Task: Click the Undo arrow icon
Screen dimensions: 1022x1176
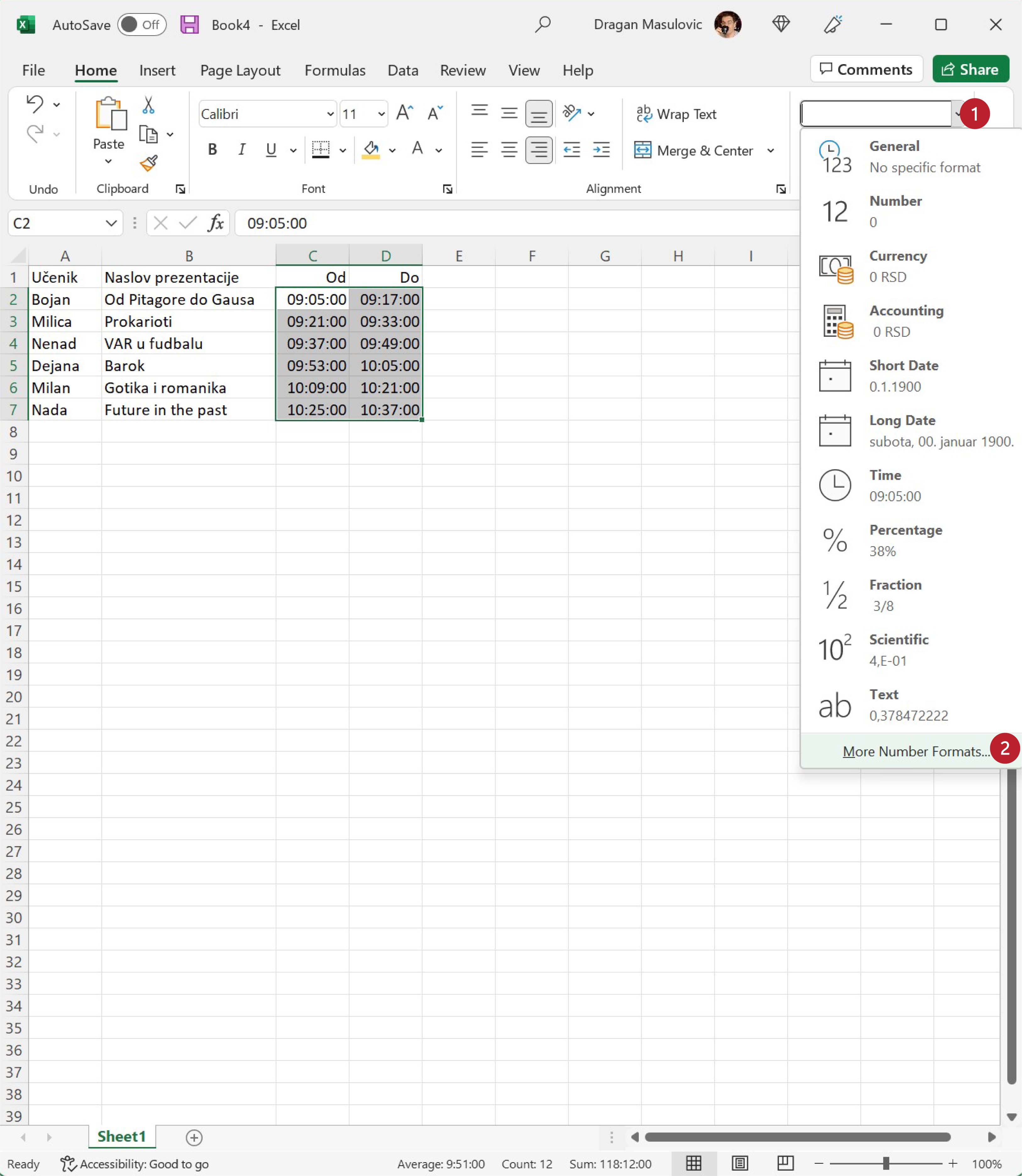Action: pos(35,104)
